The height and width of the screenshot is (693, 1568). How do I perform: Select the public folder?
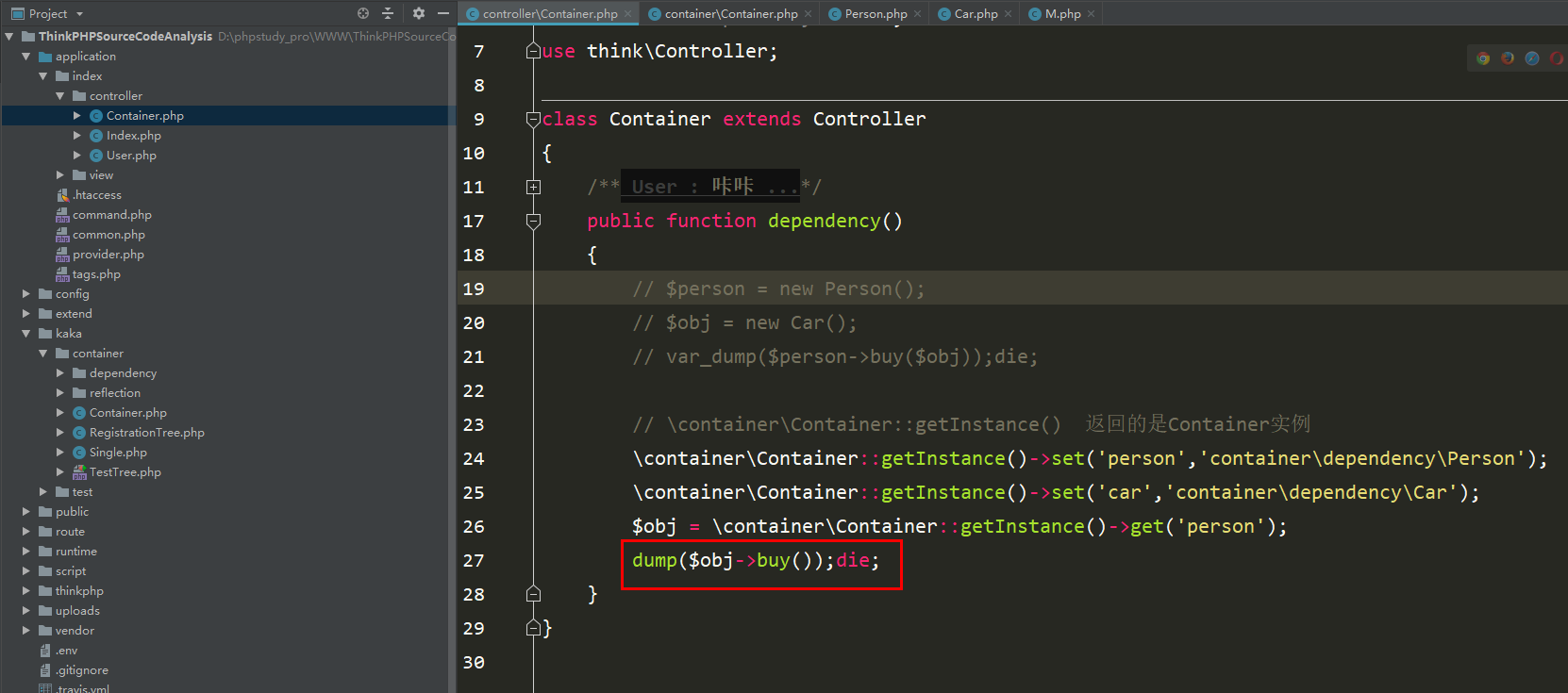tap(72, 512)
